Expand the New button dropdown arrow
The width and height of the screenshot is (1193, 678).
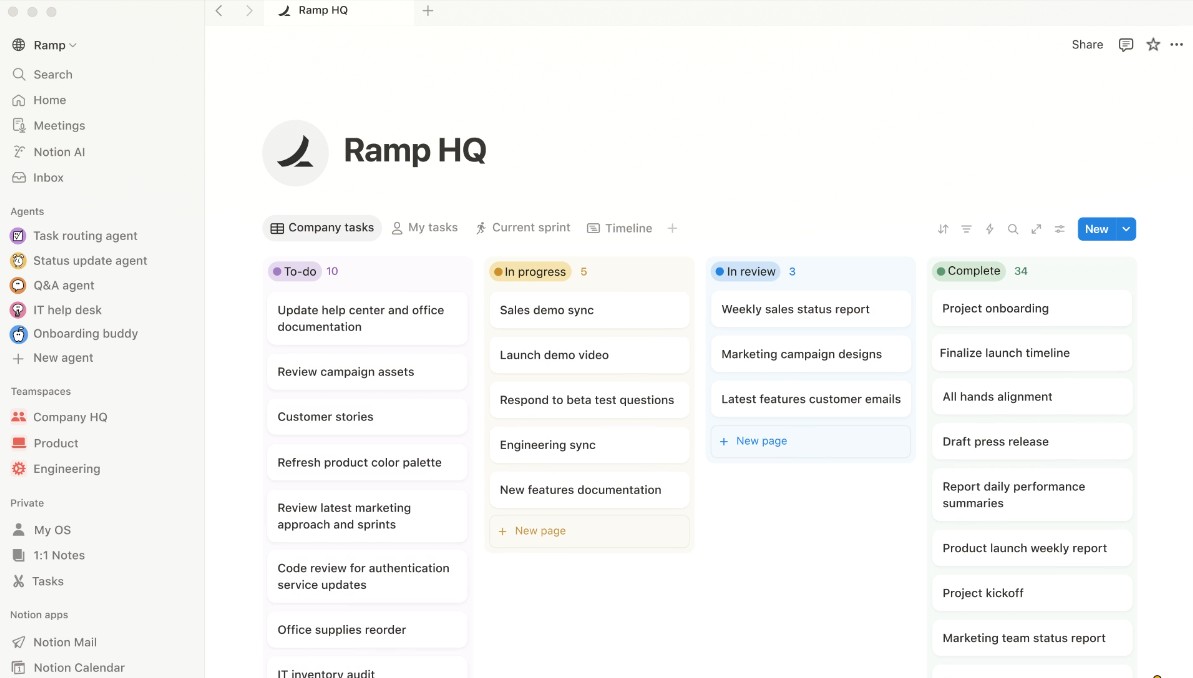point(1126,229)
